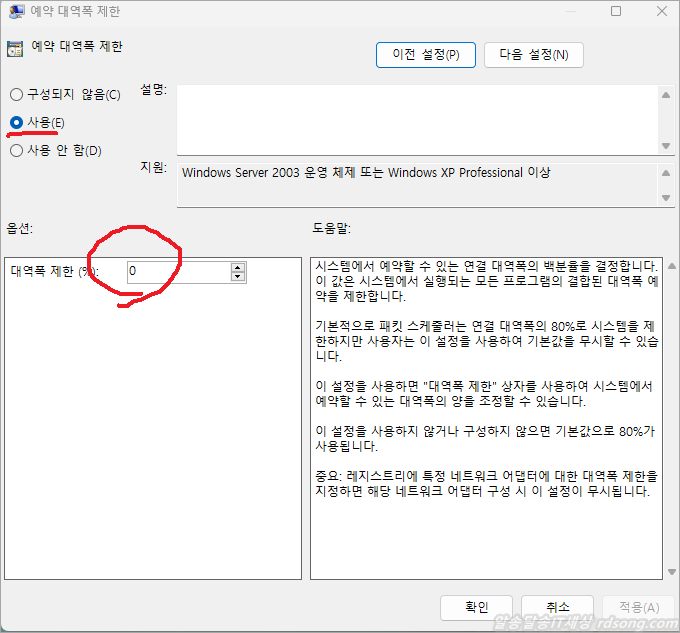The height and width of the screenshot is (633, 680).
Task: Click the policy icon beside the 예약 대역폭 제한 heading
Action: [15, 48]
